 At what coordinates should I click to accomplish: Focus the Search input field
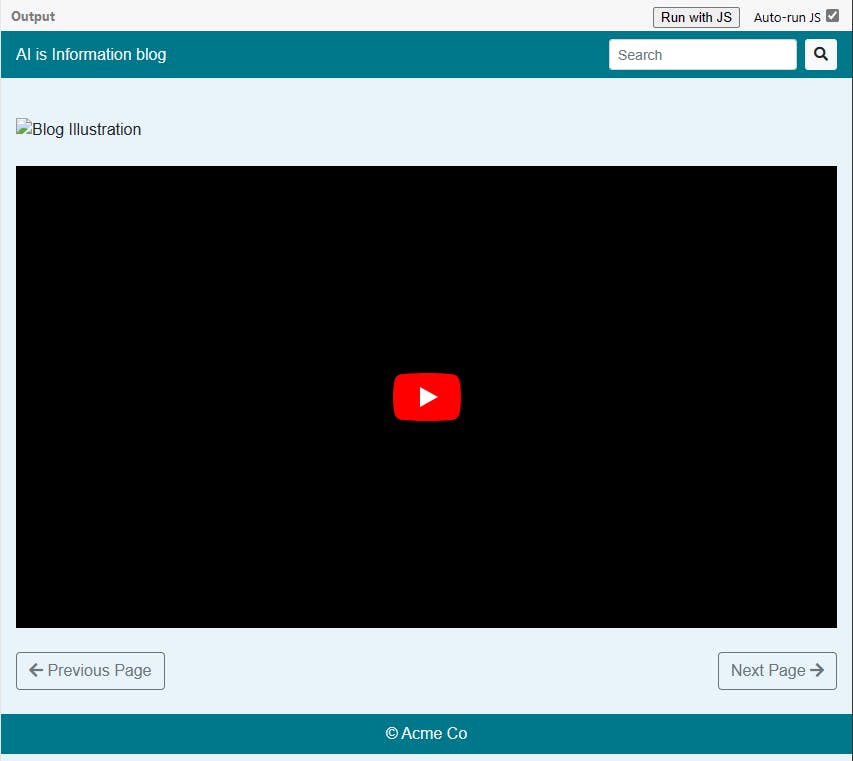702,54
